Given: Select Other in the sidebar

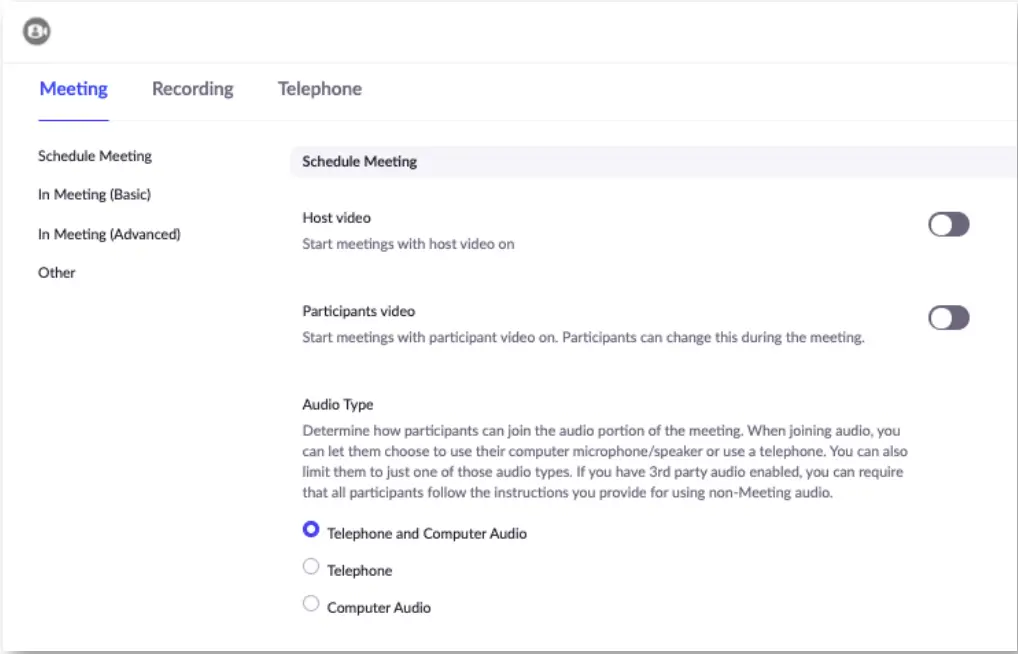Looking at the screenshot, I should click(x=57, y=273).
